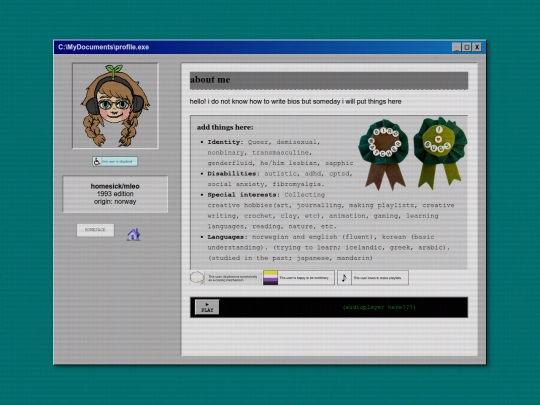Viewport: 540px width, 405px height.
Task: Click the Bird Watcher rosette badge
Action: point(384,155)
